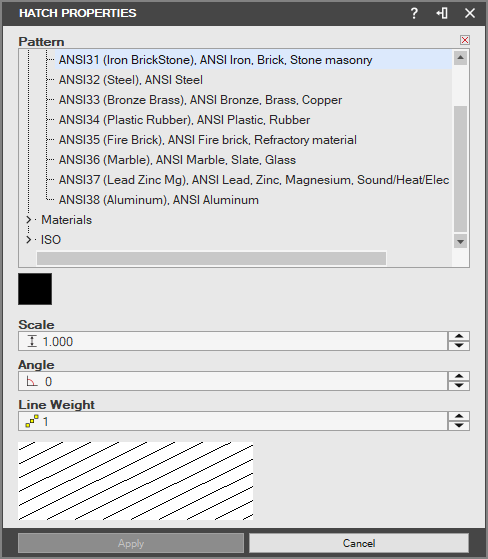Increase Line Weight with up arrow
Screen dimensions: 488x559
point(459,416)
